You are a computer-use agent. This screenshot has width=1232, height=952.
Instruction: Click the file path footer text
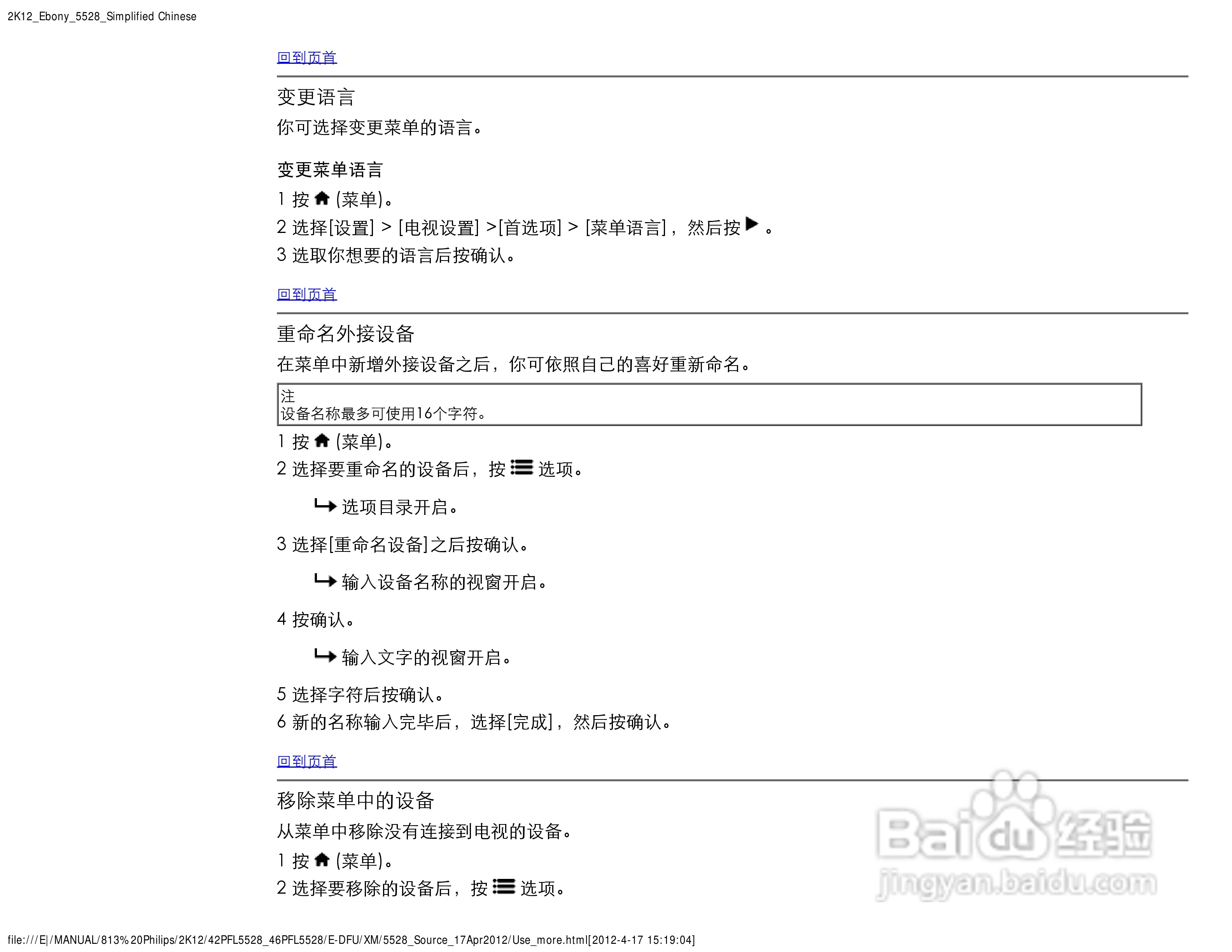click(x=351, y=940)
